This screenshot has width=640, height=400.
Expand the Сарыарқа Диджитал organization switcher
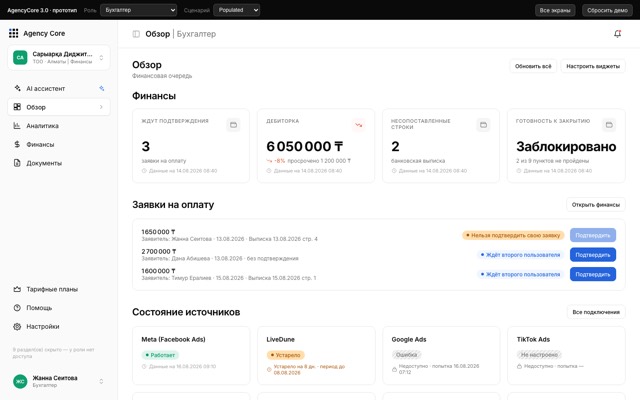[59, 58]
